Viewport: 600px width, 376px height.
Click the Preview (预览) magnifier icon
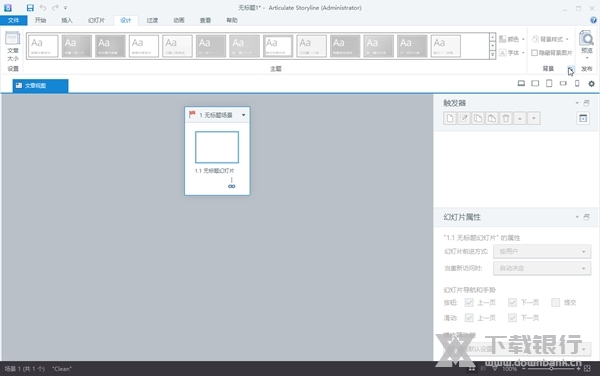point(587,38)
